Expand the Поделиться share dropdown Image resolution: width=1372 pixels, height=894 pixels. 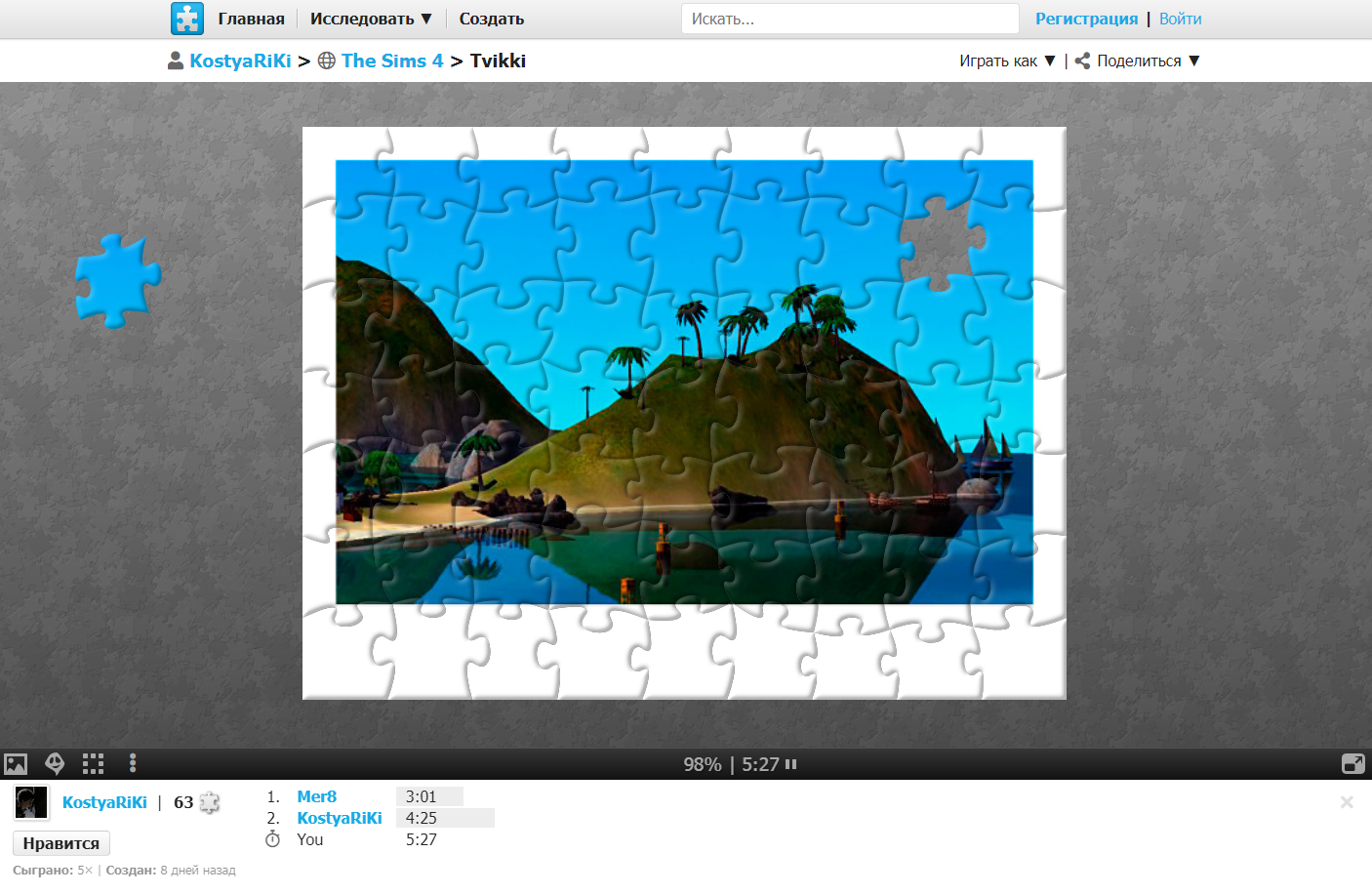coord(1149,61)
